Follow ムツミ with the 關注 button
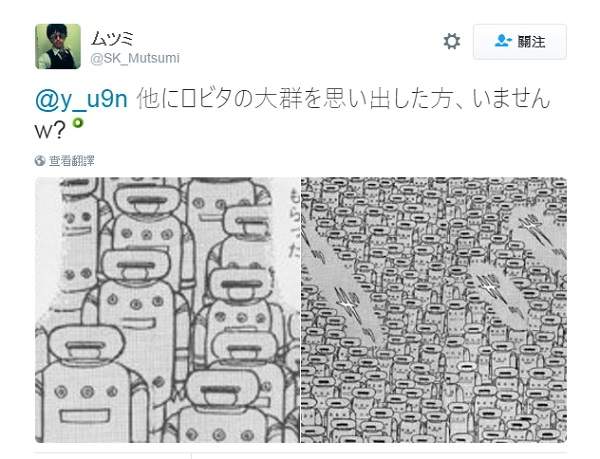This screenshot has height=459, width=600. coord(520,41)
